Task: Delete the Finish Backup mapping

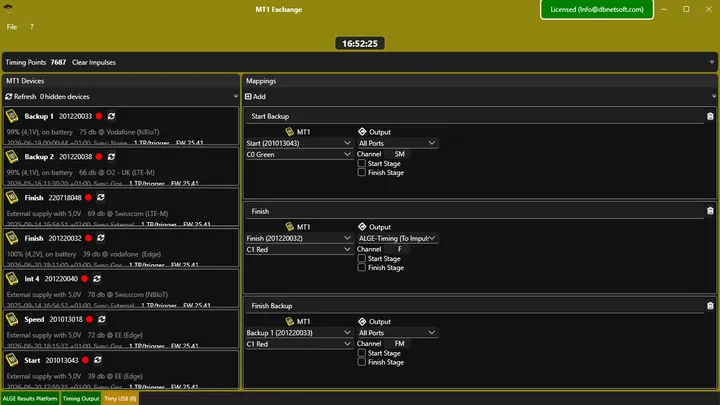Action: pos(710,305)
